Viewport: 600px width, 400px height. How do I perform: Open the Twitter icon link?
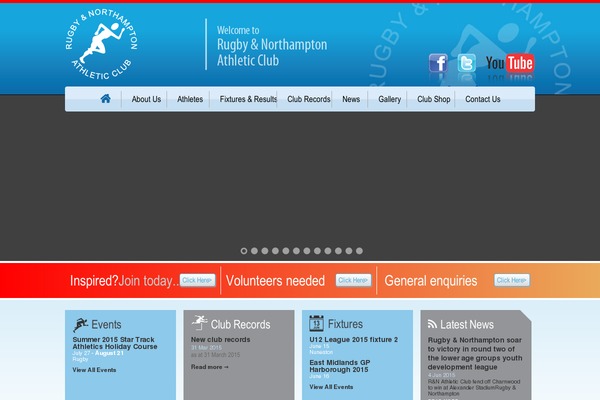(x=466, y=63)
